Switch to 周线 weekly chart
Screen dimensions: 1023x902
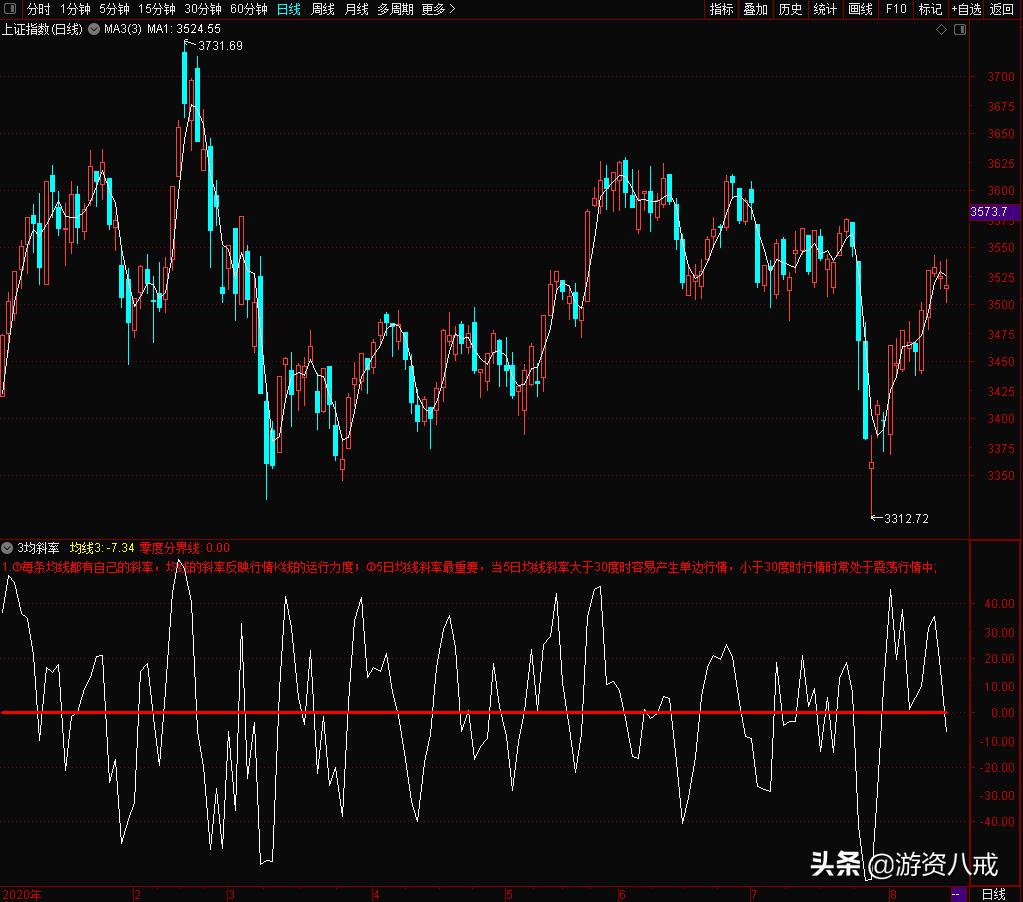(x=322, y=9)
